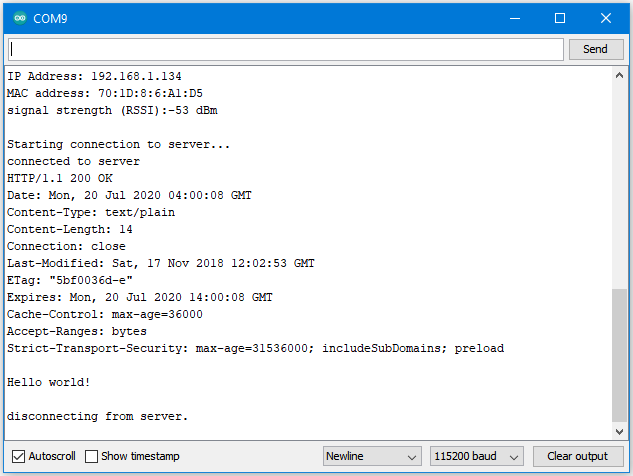The image size is (633, 476).
Task: Click the scroll down arrow of output pane
Action: coord(619,432)
